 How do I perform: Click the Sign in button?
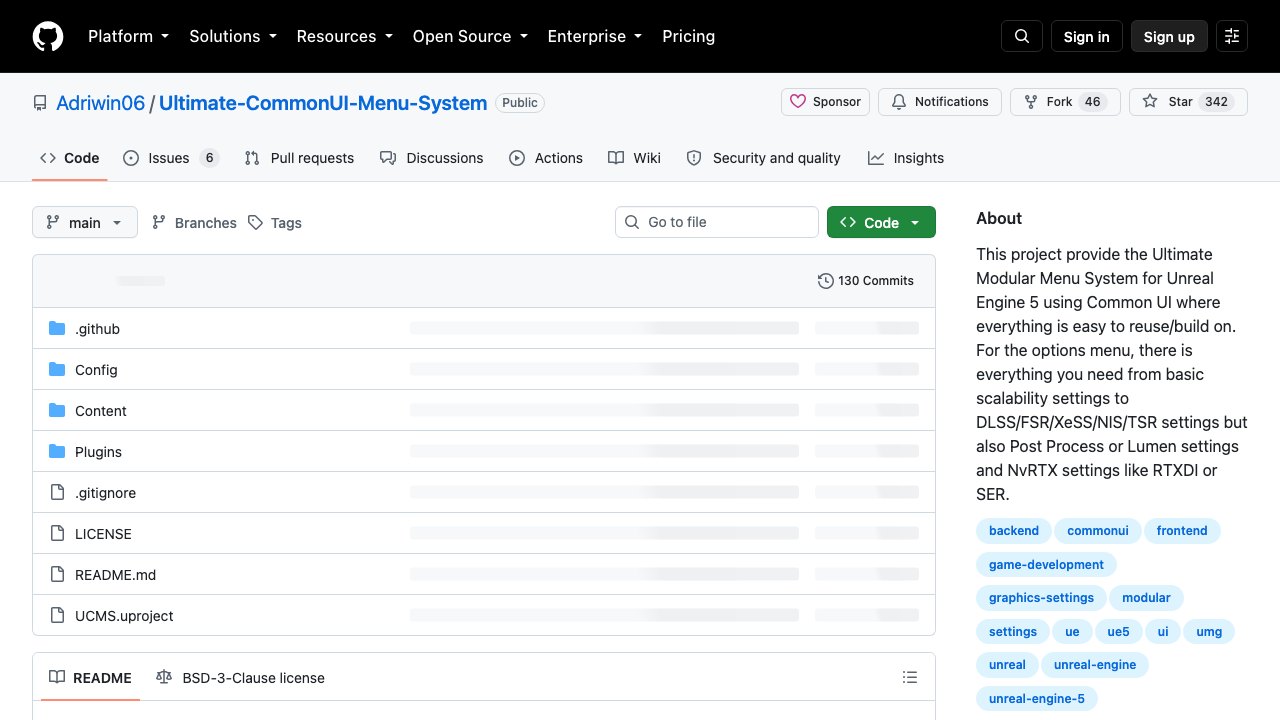1087,36
